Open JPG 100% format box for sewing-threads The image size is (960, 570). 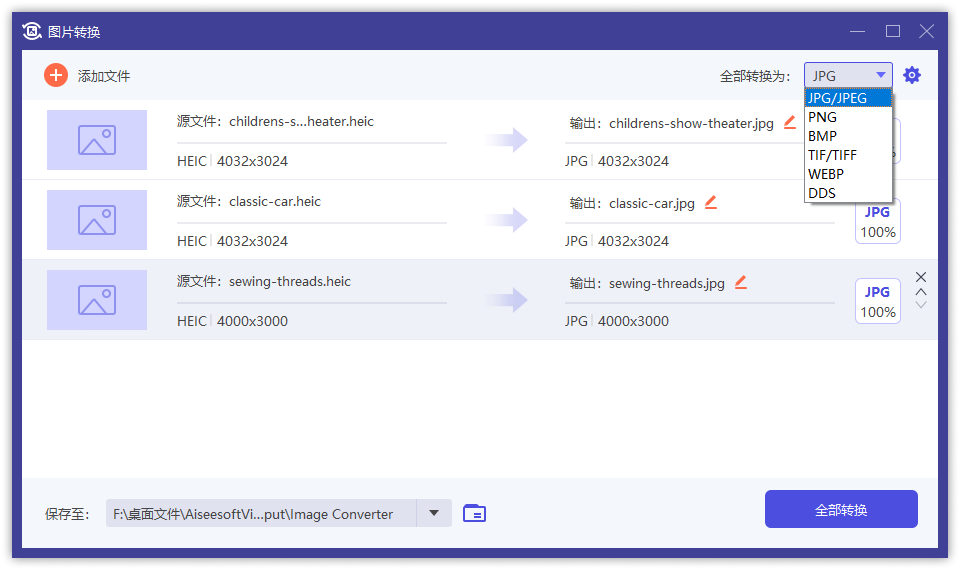click(x=877, y=301)
